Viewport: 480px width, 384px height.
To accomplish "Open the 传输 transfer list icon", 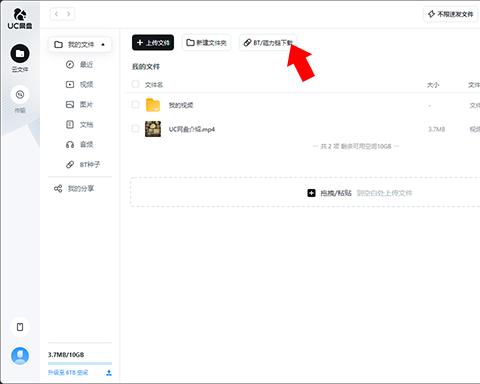I will [20, 95].
